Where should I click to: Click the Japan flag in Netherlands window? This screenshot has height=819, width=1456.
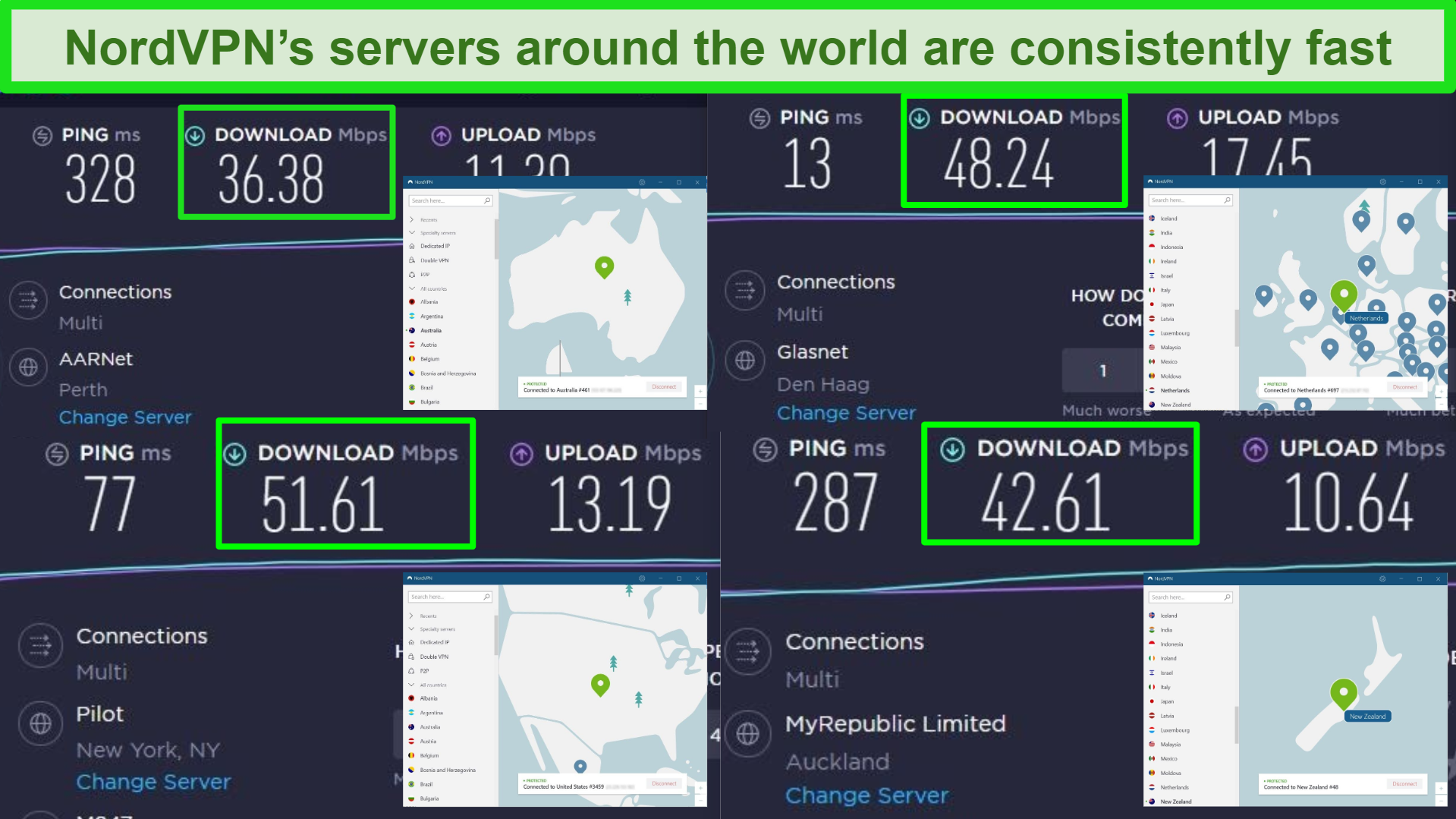pos(1152,304)
